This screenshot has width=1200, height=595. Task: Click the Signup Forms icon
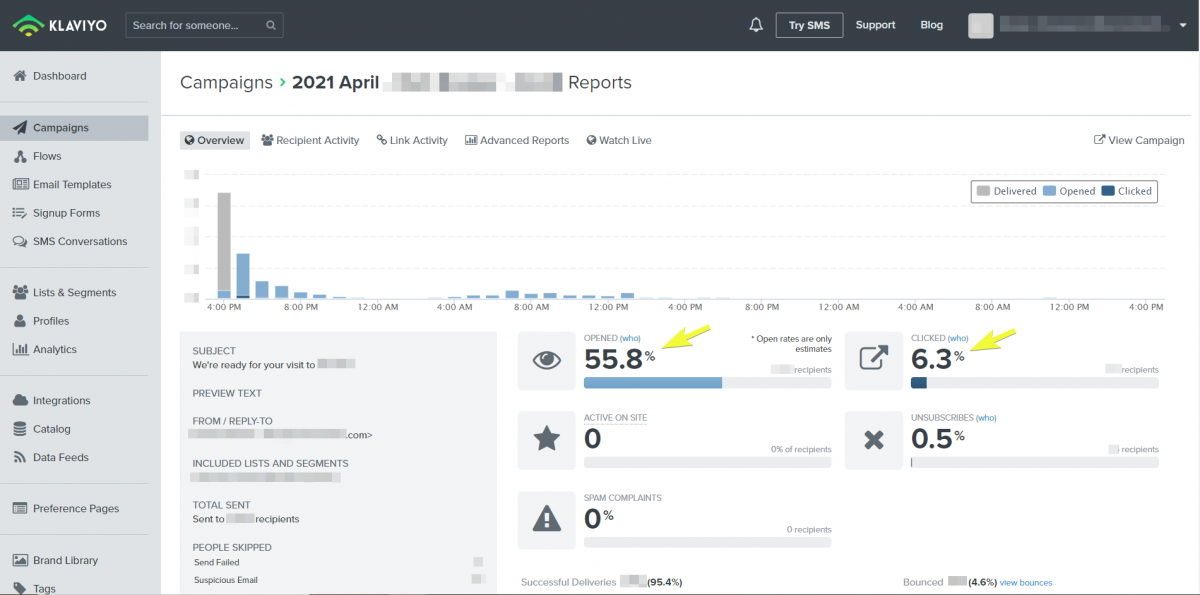[20, 213]
